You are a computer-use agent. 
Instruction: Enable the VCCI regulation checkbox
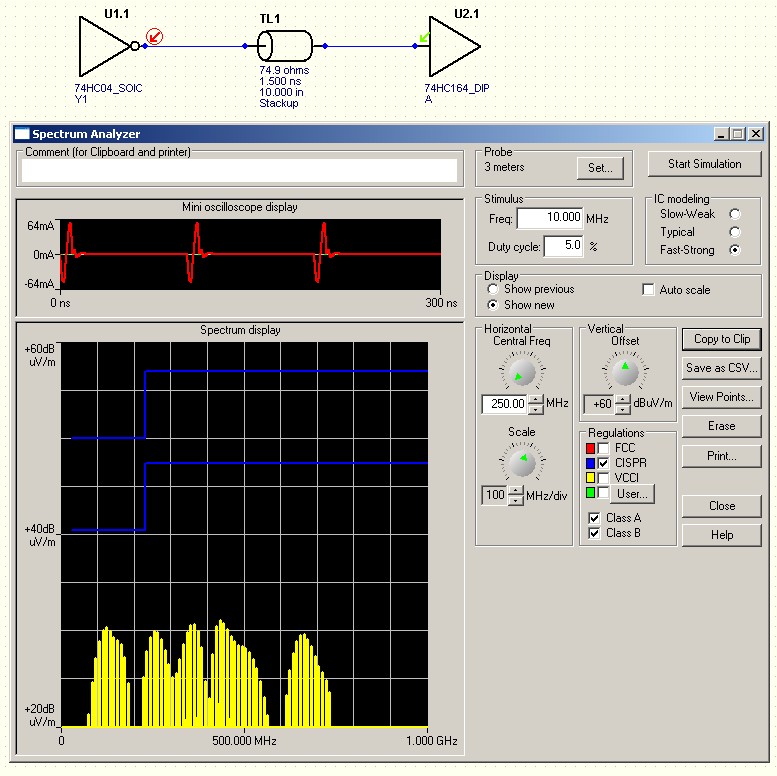click(x=603, y=478)
